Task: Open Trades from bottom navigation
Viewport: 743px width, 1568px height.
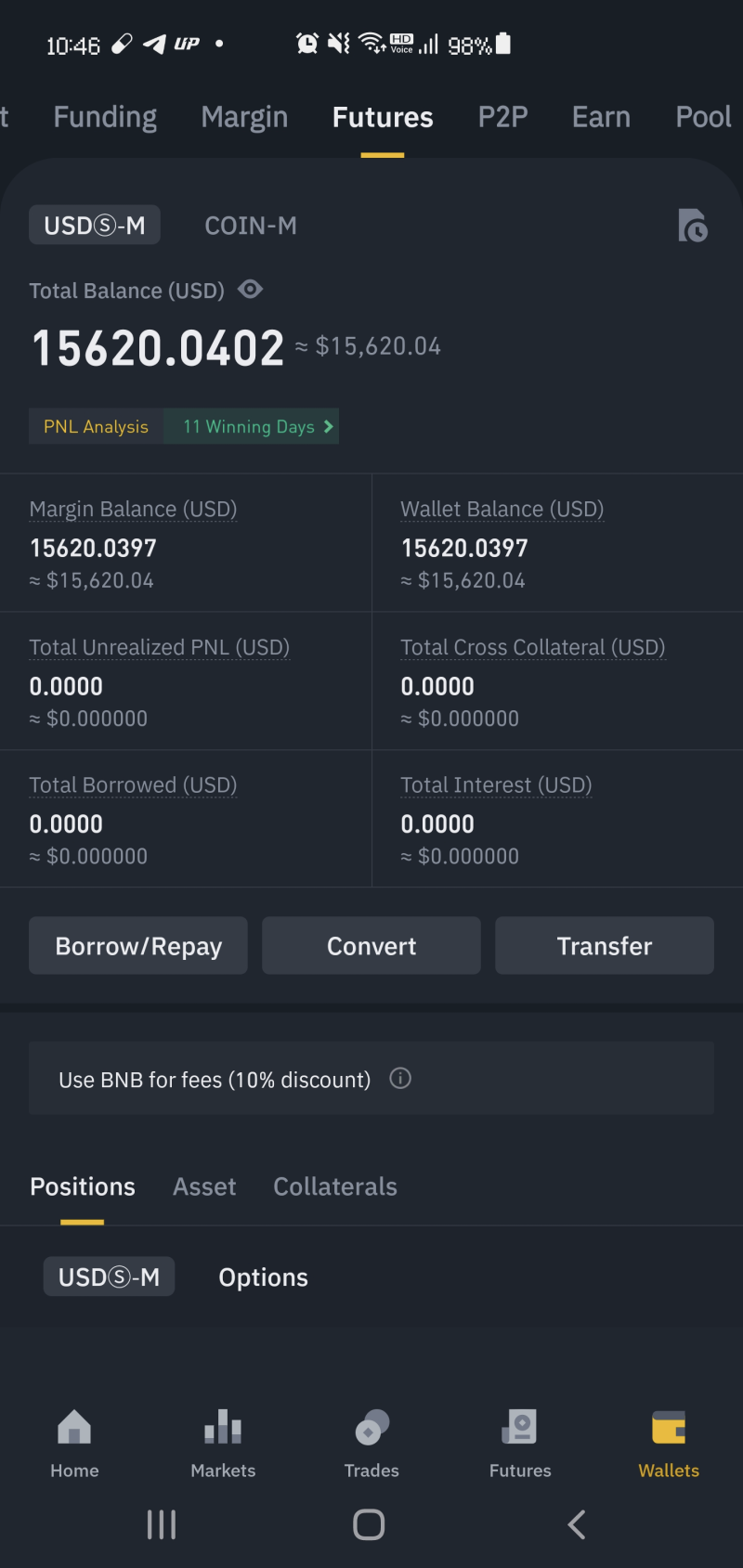Action: [371, 1445]
